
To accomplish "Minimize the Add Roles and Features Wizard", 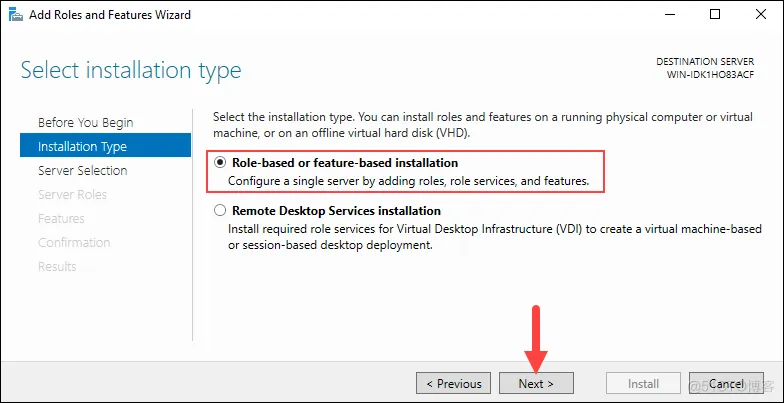I will click(667, 15).
